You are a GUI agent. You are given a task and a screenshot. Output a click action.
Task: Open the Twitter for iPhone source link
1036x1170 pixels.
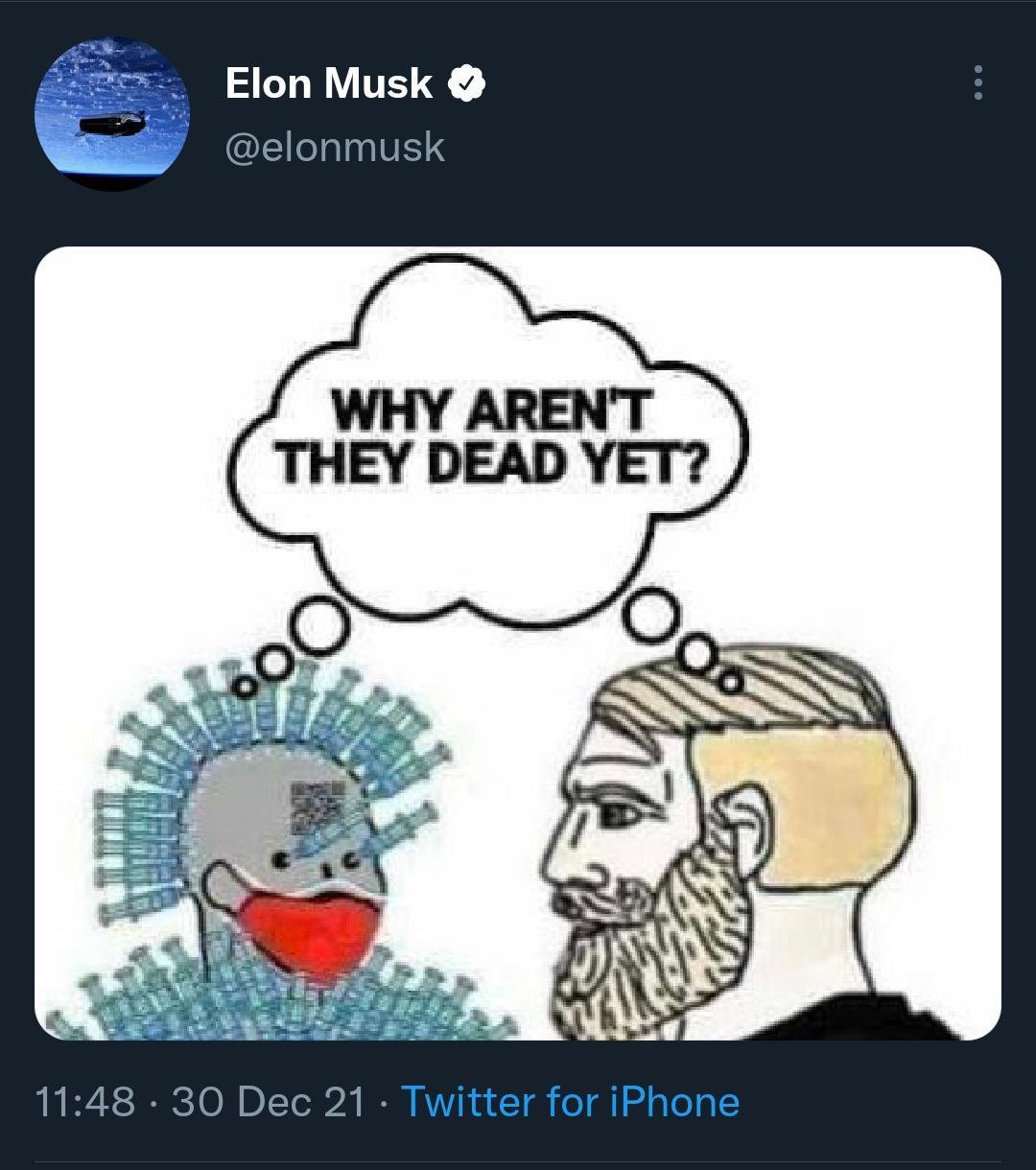pyautogui.click(x=571, y=1101)
